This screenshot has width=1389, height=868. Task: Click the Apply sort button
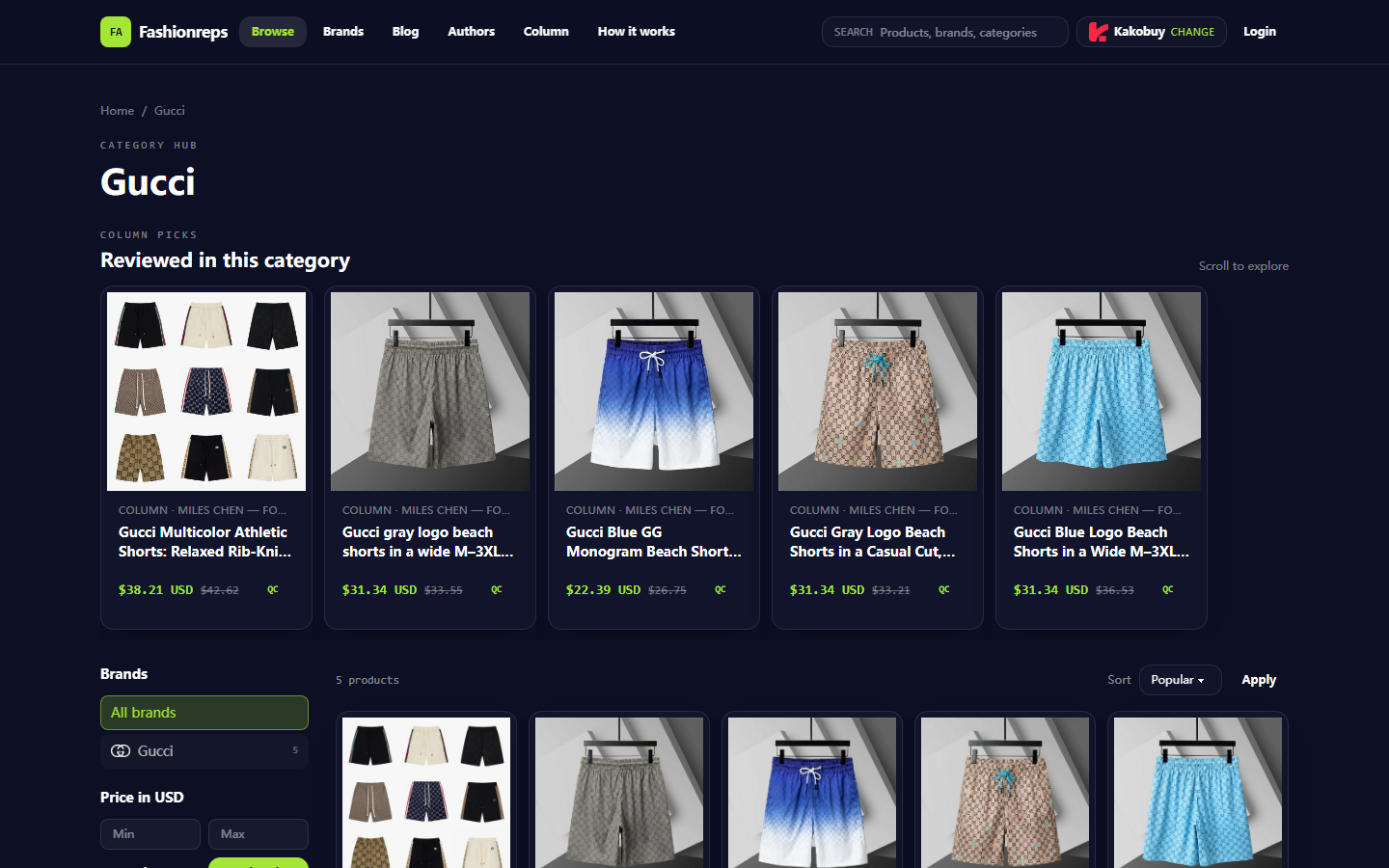1259,680
